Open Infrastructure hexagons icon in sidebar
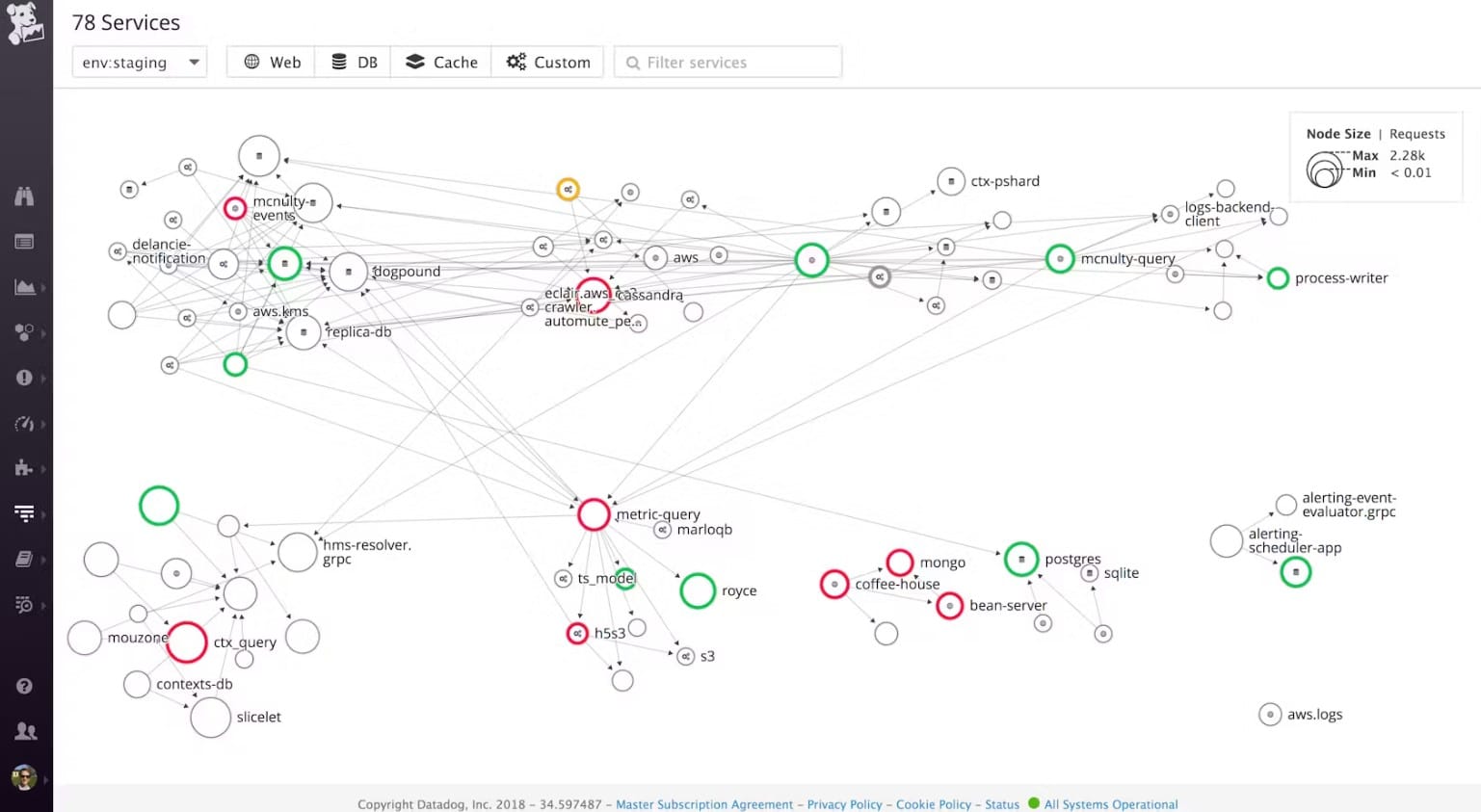The width and height of the screenshot is (1481, 812). pos(24,332)
